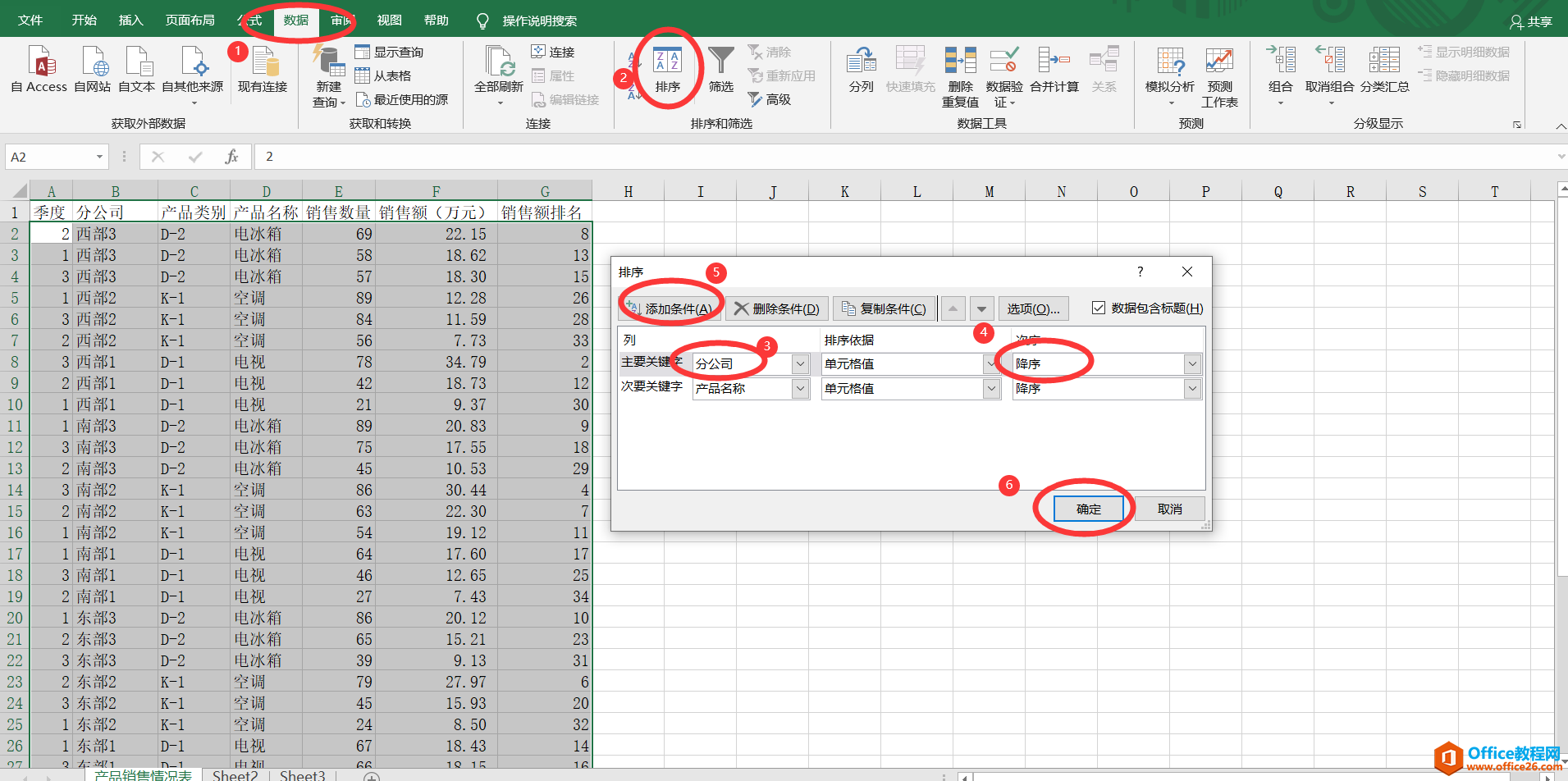Click the Name Box showing A2
This screenshot has height=781, width=1568.
[x=49, y=157]
